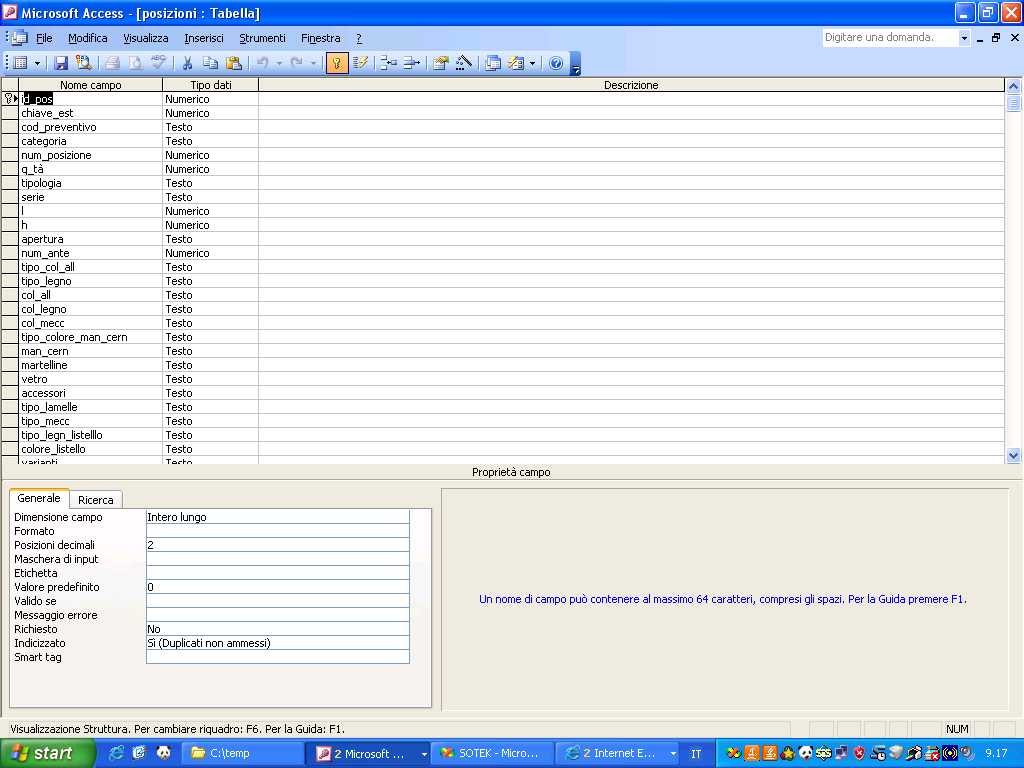
Task: Launch Internet Explorer from Quick Launch
Action: pos(116,752)
